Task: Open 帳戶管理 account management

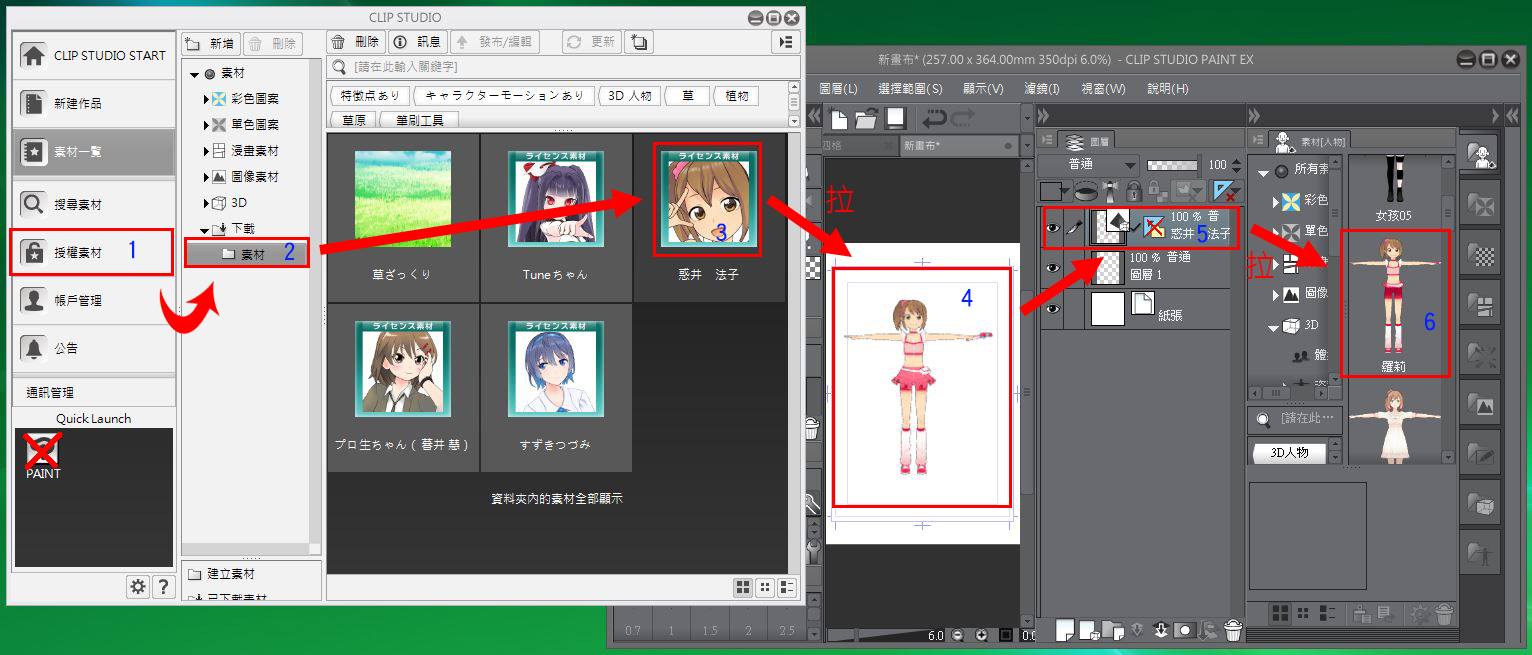Action: [94, 300]
